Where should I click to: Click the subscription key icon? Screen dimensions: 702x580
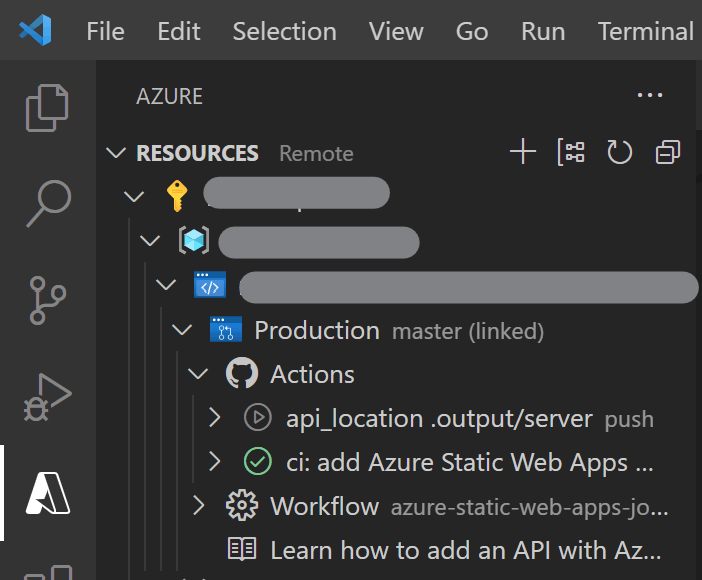coord(177,195)
